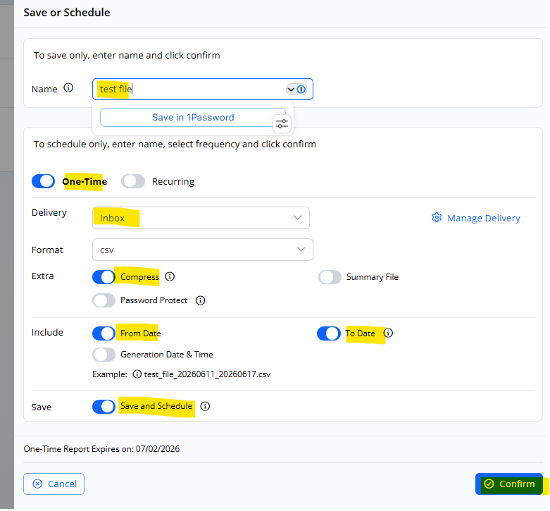Open 1Password settings slider icon
The height and width of the screenshot is (511, 550).
282,124
